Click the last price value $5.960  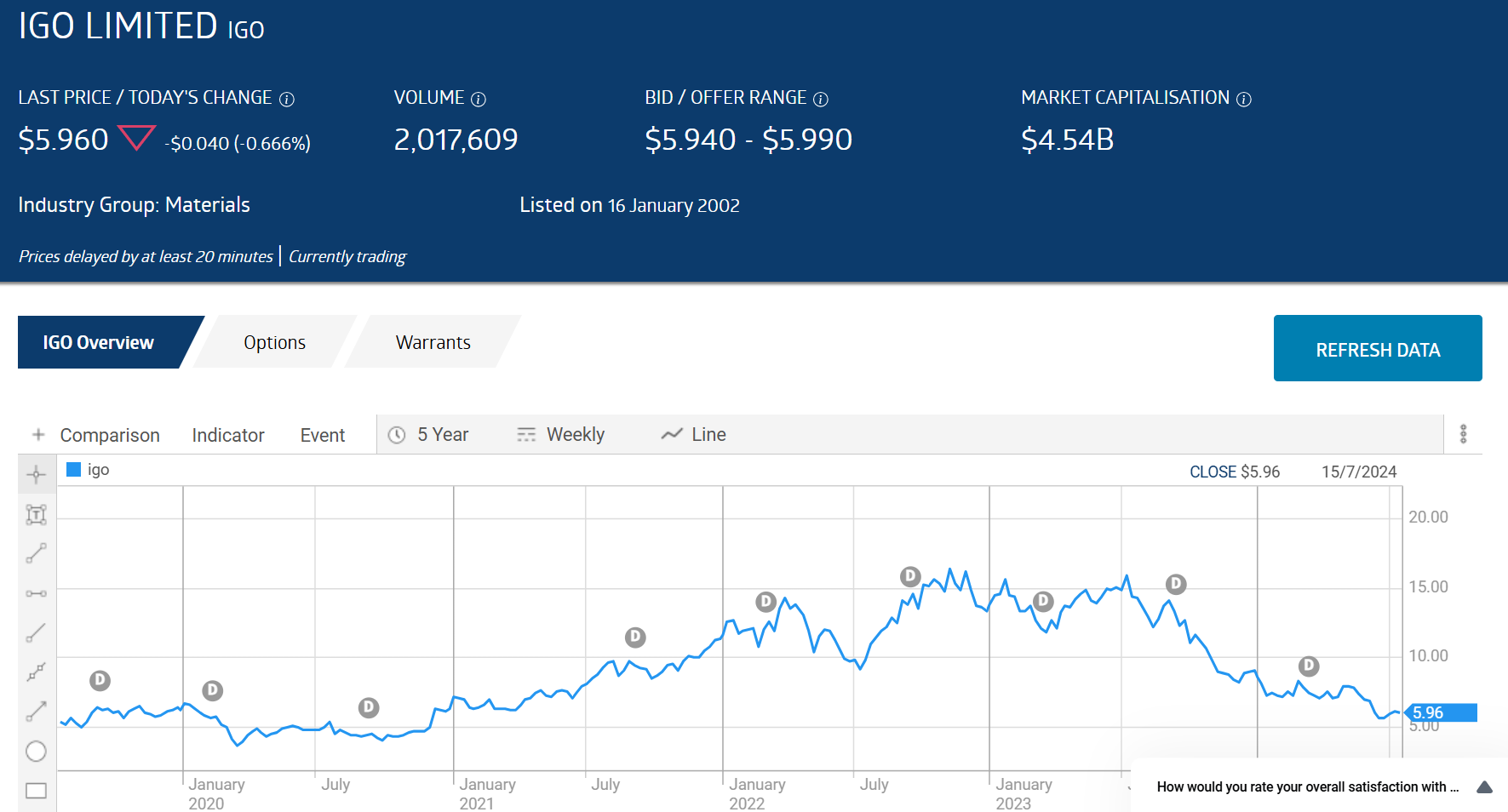64,140
